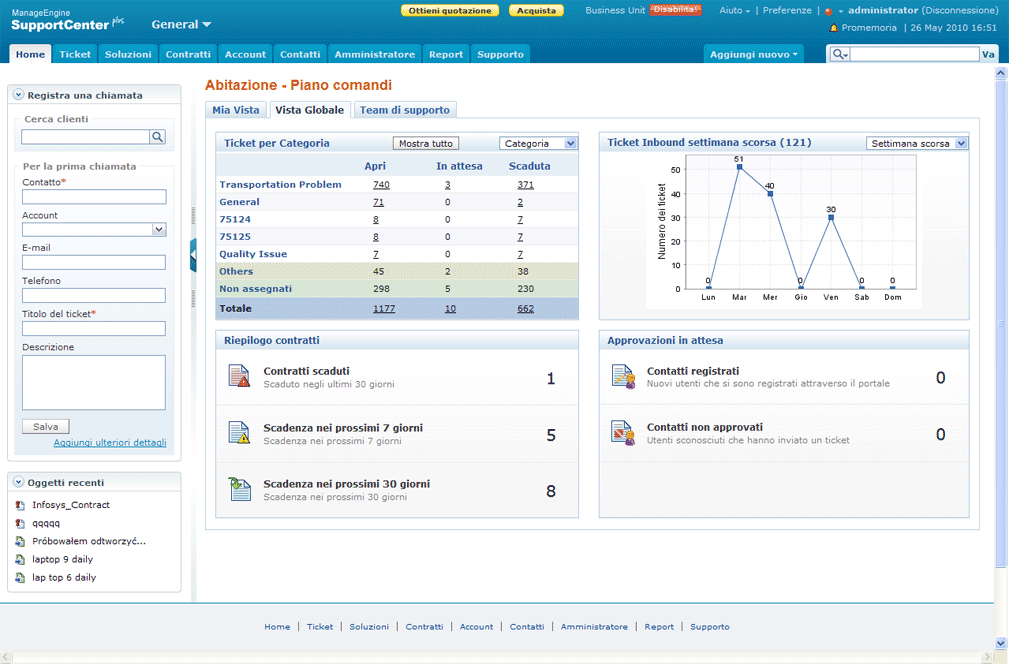Collapse Registra una chiamata panel arrow
This screenshot has width=1009, height=665.
(19, 95)
